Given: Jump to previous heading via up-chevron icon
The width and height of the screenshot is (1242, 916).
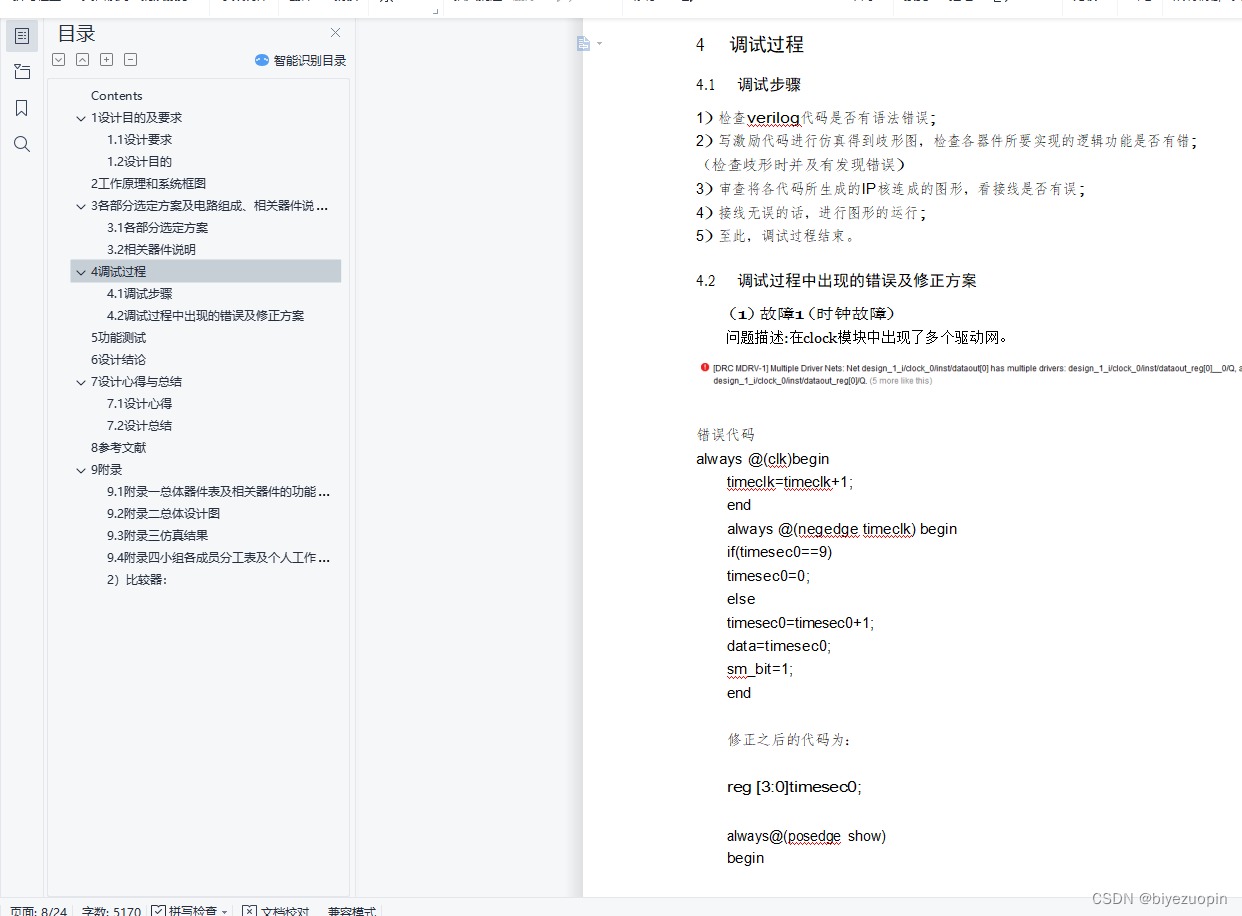Looking at the screenshot, I should (82, 59).
